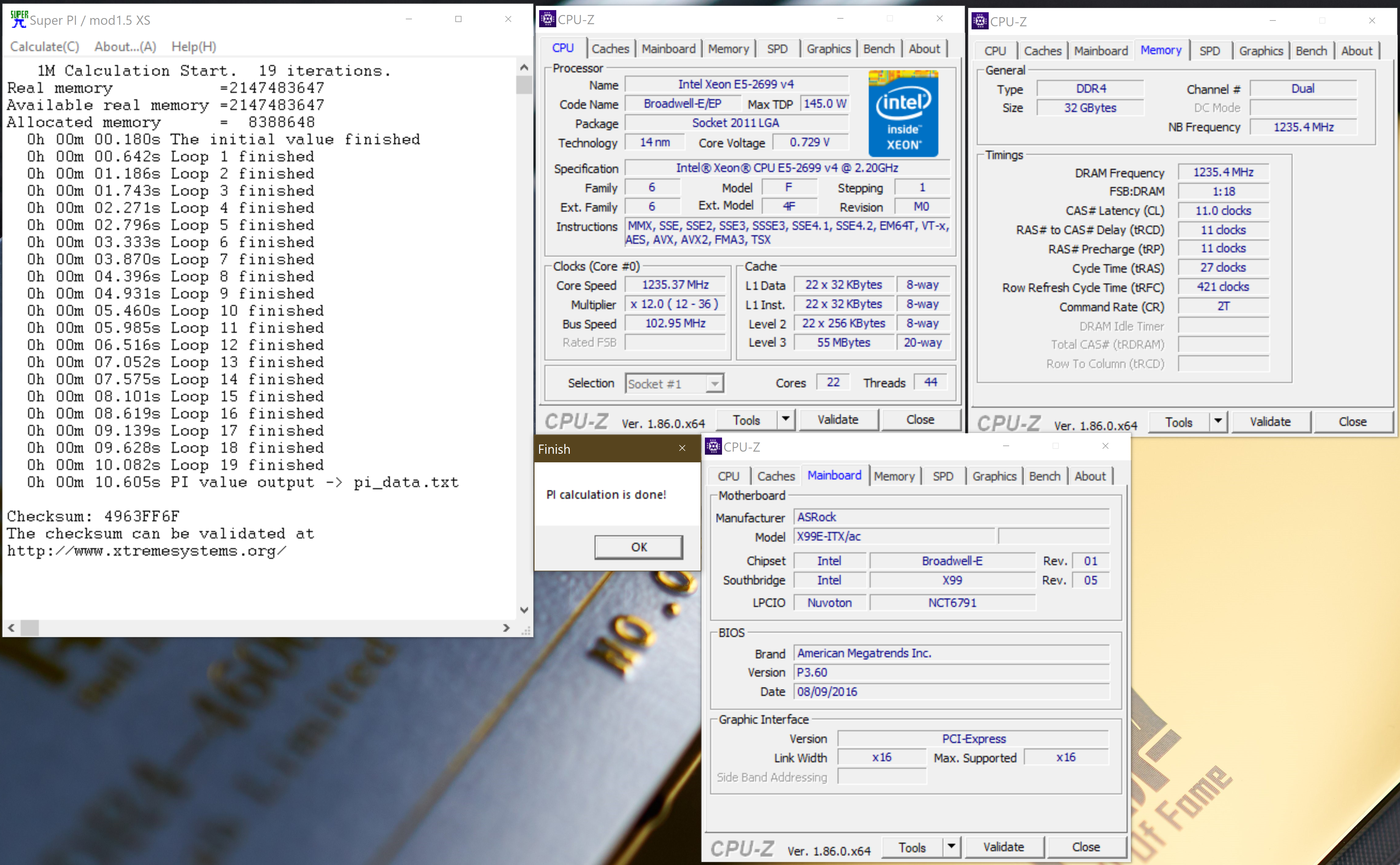Viewport: 1400px width, 865px height.
Task: Click the Super PI app icon in title bar
Action: point(19,19)
